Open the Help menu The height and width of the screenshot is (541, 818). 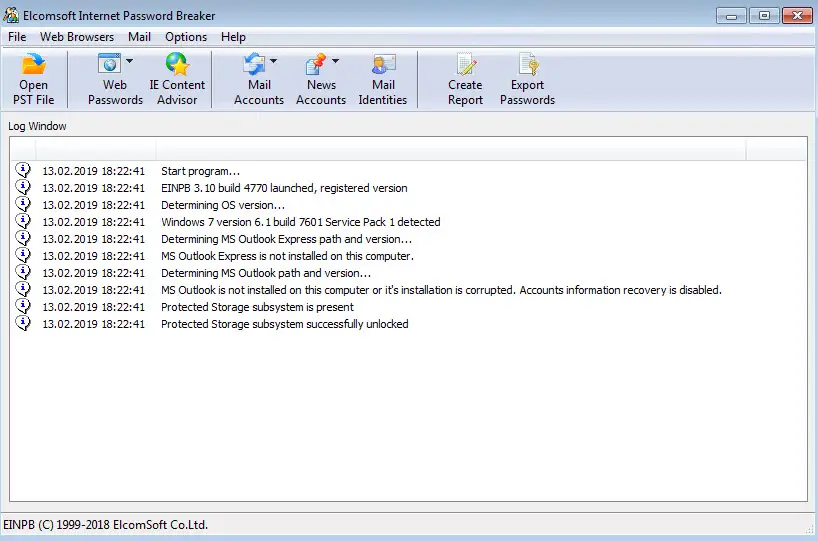[233, 37]
